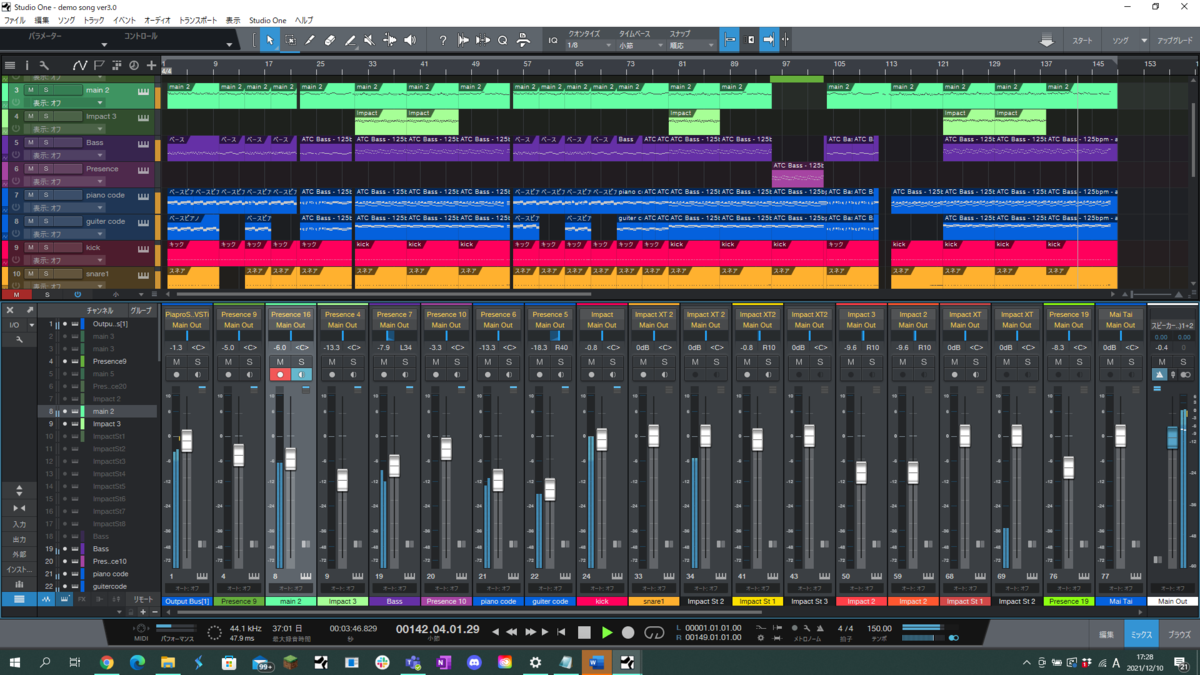
Task: Select the Listen (speaker) tool
Action: click(x=409, y=41)
